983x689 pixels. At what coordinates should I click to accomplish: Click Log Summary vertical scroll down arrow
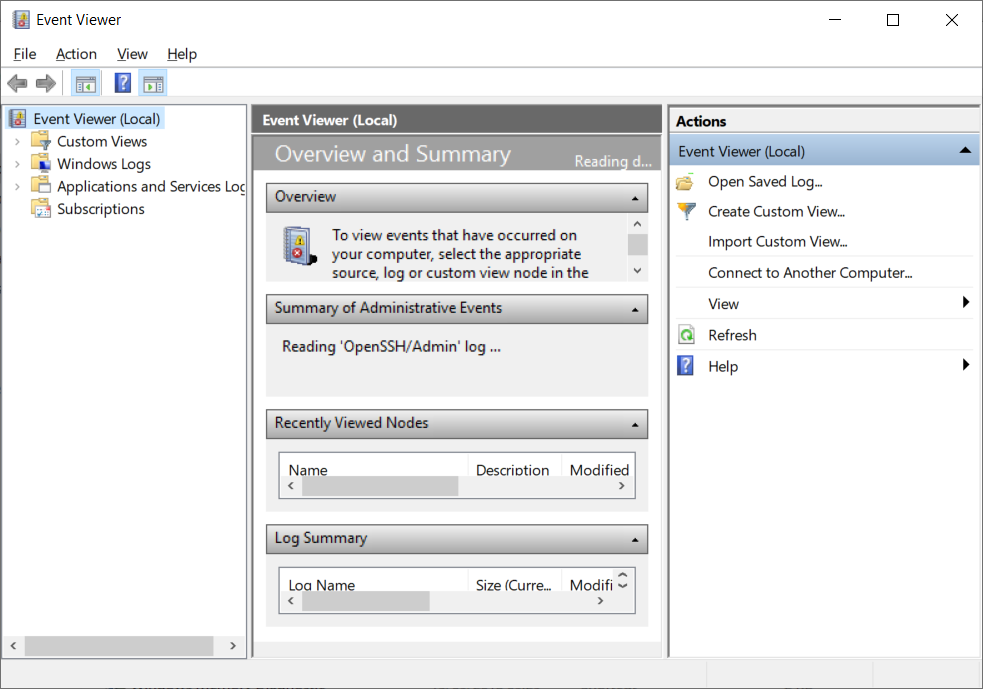623,586
